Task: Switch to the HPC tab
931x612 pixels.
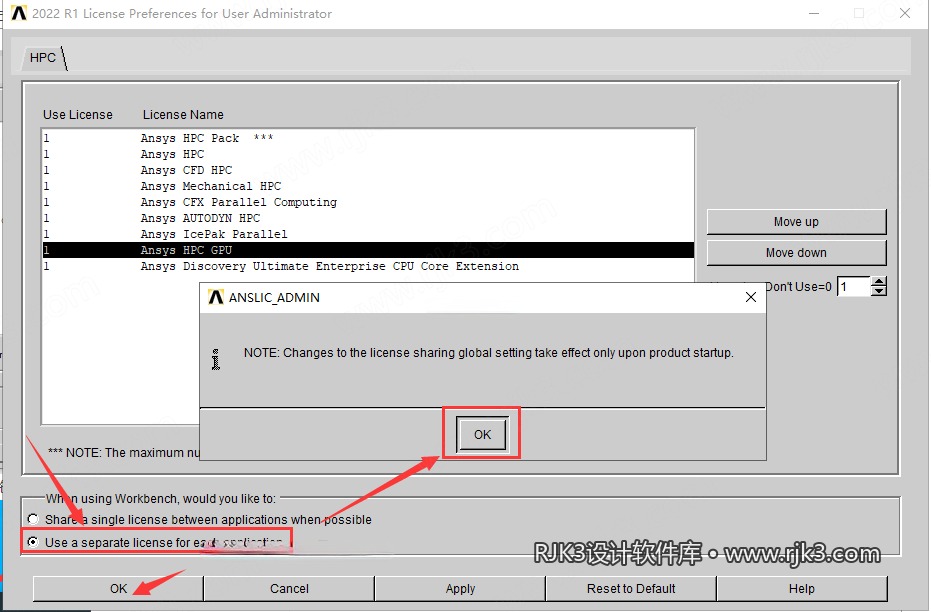Action: [43, 58]
